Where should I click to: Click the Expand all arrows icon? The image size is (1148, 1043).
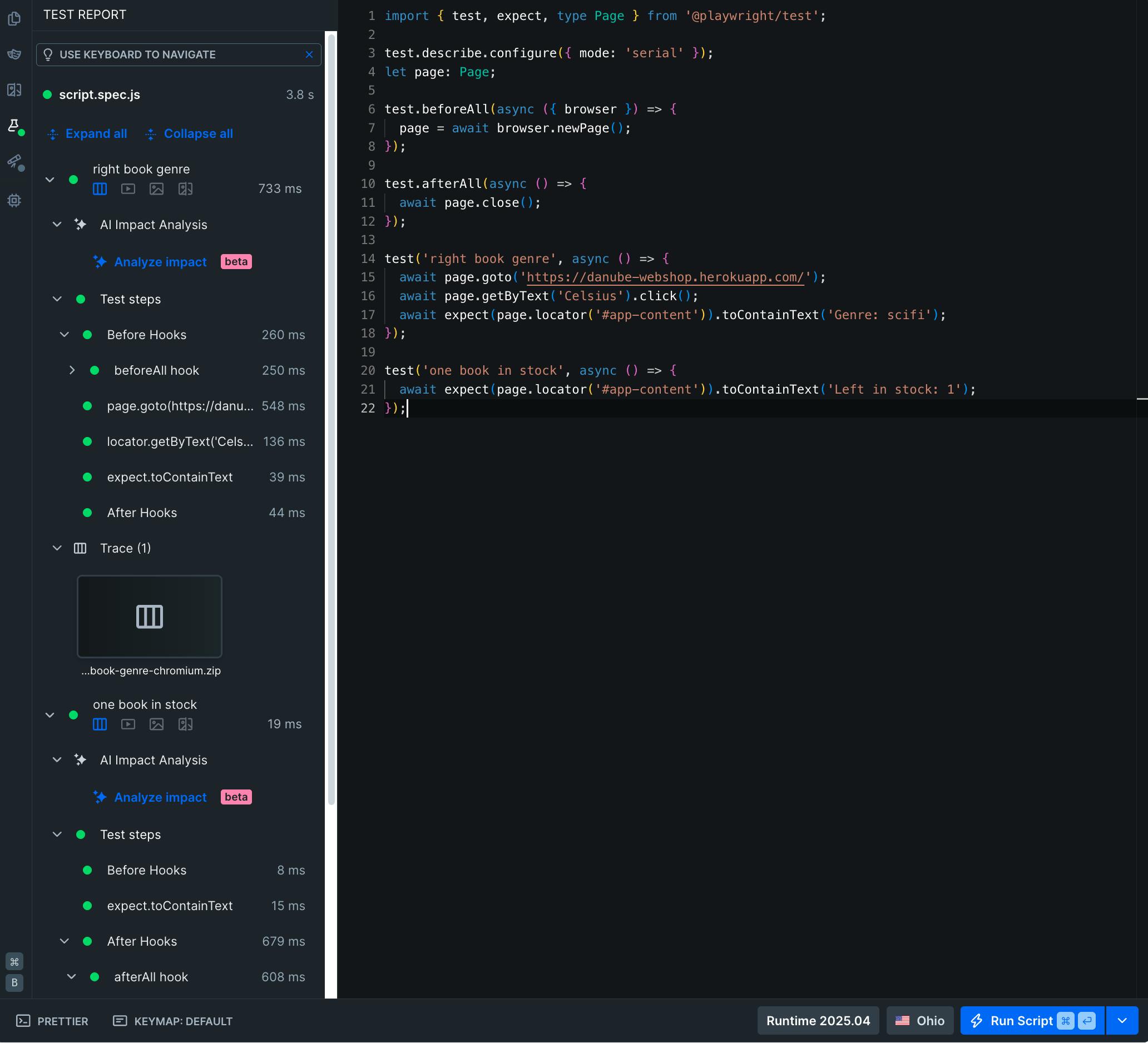53,134
